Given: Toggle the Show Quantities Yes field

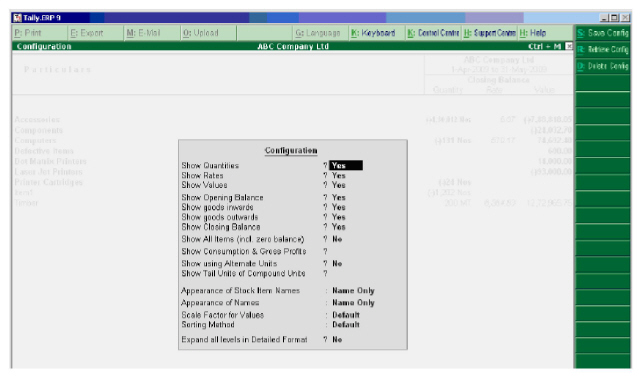Looking at the screenshot, I should tap(346, 165).
